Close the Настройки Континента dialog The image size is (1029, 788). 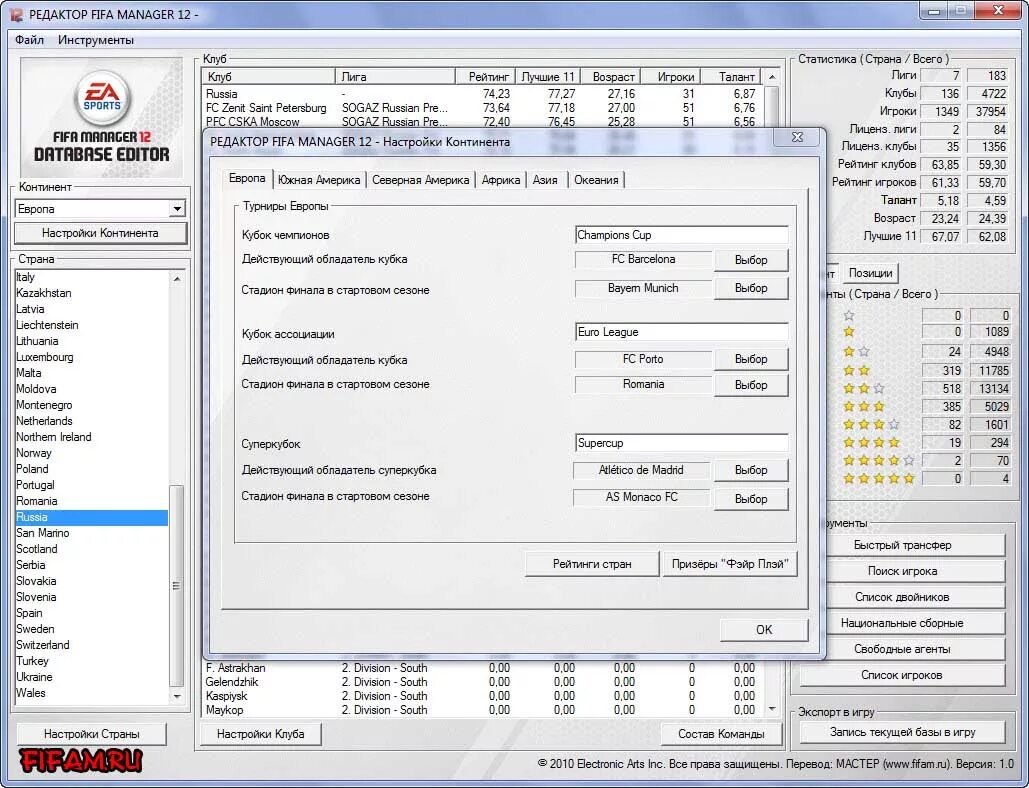[797, 137]
